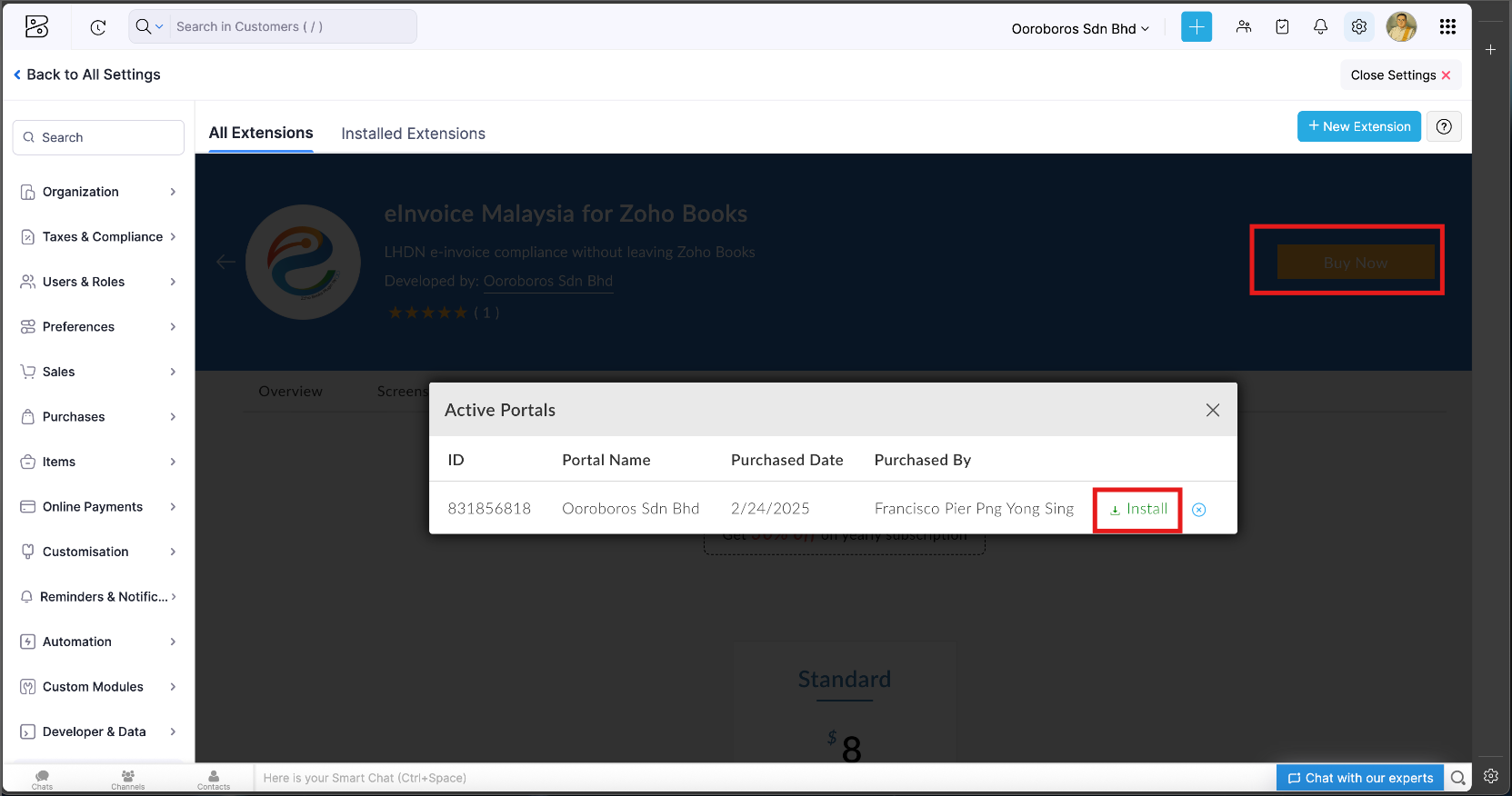This screenshot has height=796, width=1512.
Task: Click the search icon beside Chat with experts
Action: [1457, 778]
